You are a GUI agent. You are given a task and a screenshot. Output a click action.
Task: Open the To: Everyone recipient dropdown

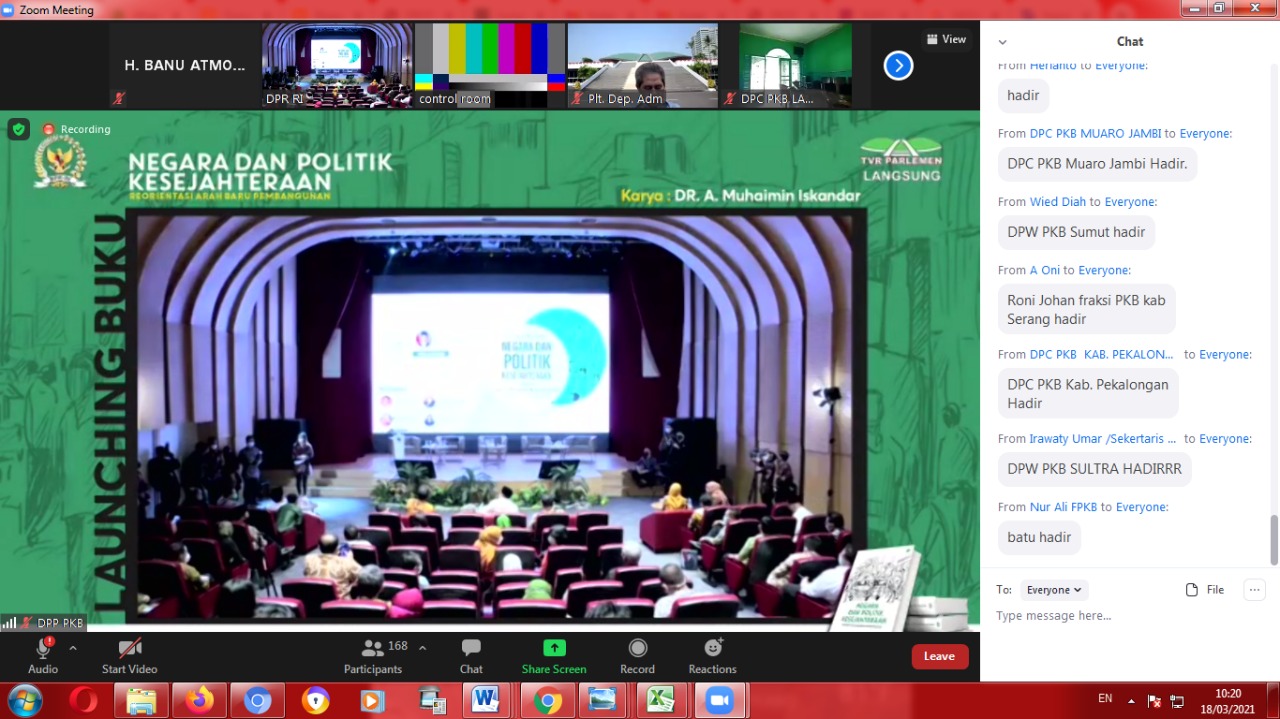pos(1056,590)
